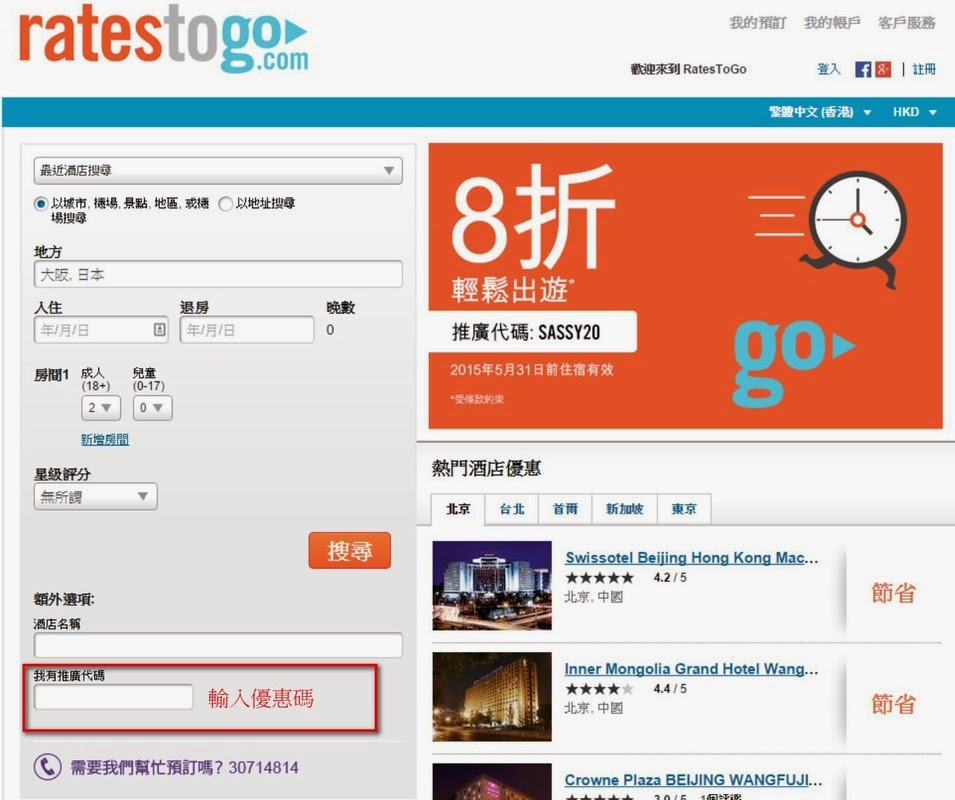Open the Swissotel Beijing hotel thumbnail

pos(492,585)
